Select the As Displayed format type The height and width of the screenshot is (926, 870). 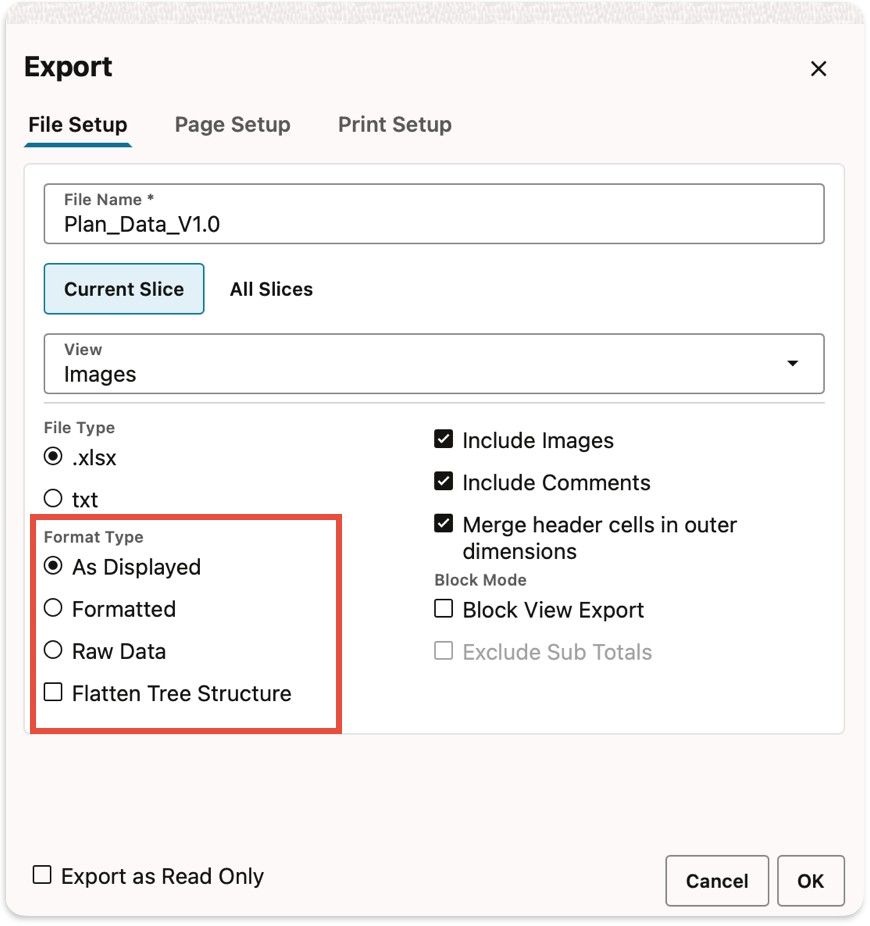(x=53, y=566)
